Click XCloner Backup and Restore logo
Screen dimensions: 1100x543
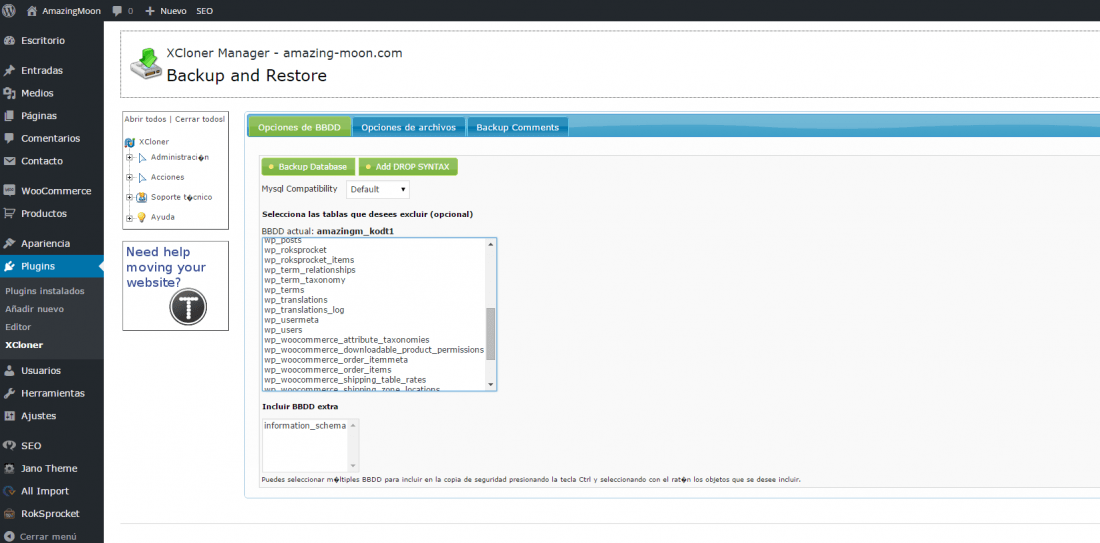[145, 62]
